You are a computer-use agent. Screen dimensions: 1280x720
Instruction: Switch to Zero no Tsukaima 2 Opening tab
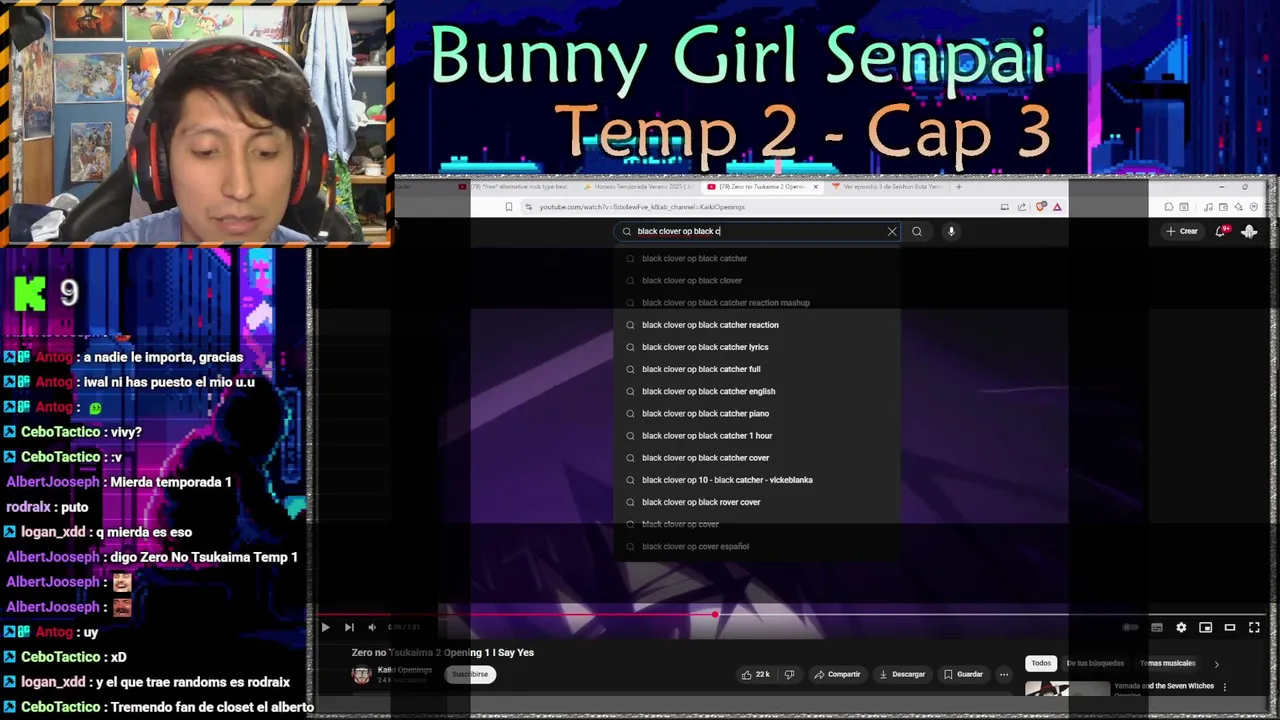pos(762,187)
